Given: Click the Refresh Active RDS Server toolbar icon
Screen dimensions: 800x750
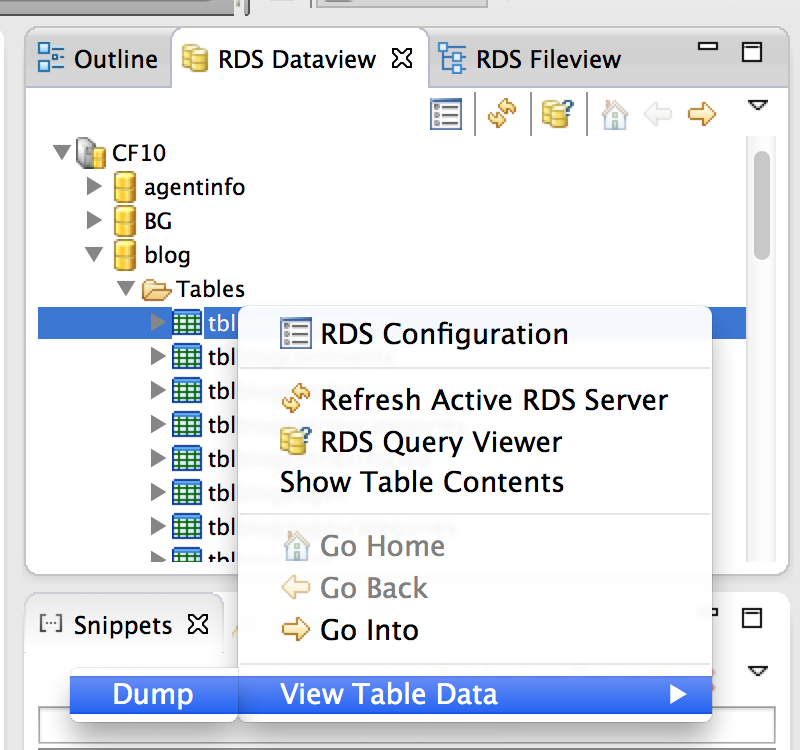Looking at the screenshot, I should [502, 113].
